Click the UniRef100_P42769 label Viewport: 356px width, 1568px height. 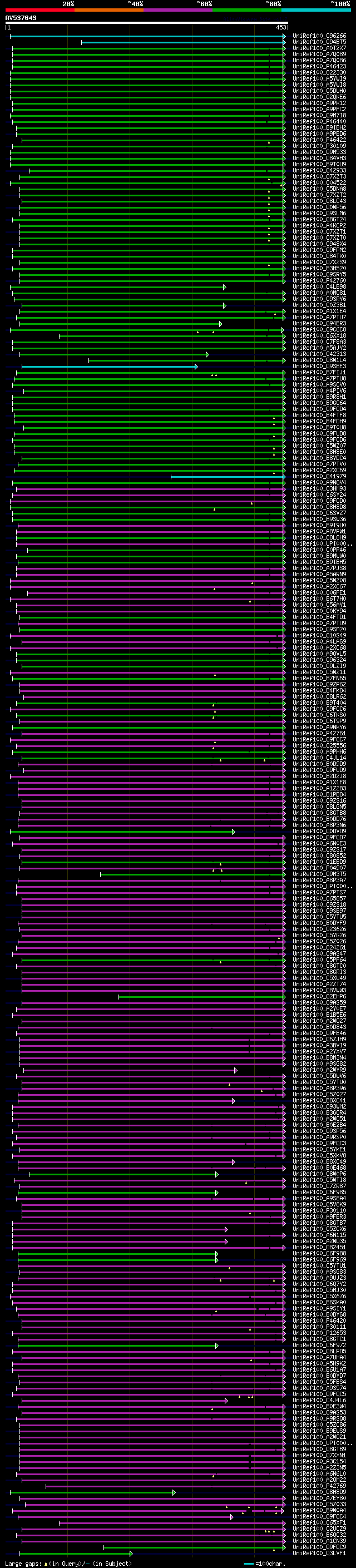(319, 1486)
